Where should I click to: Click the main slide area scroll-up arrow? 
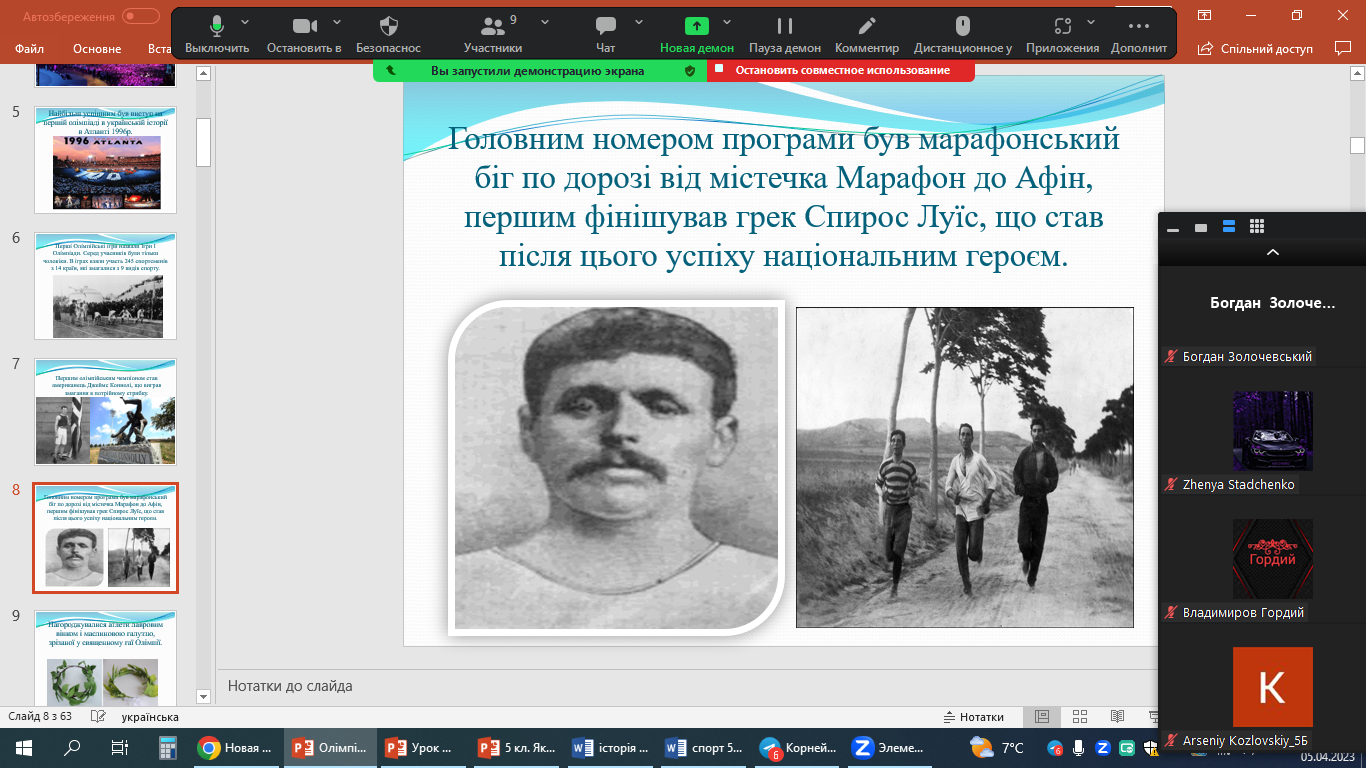[x=1357, y=74]
